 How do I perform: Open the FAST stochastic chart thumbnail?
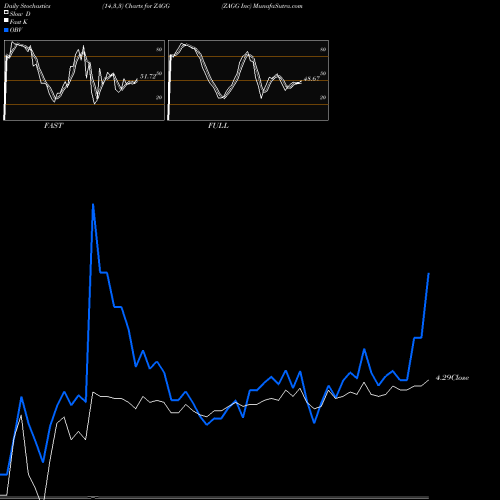point(84,80)
